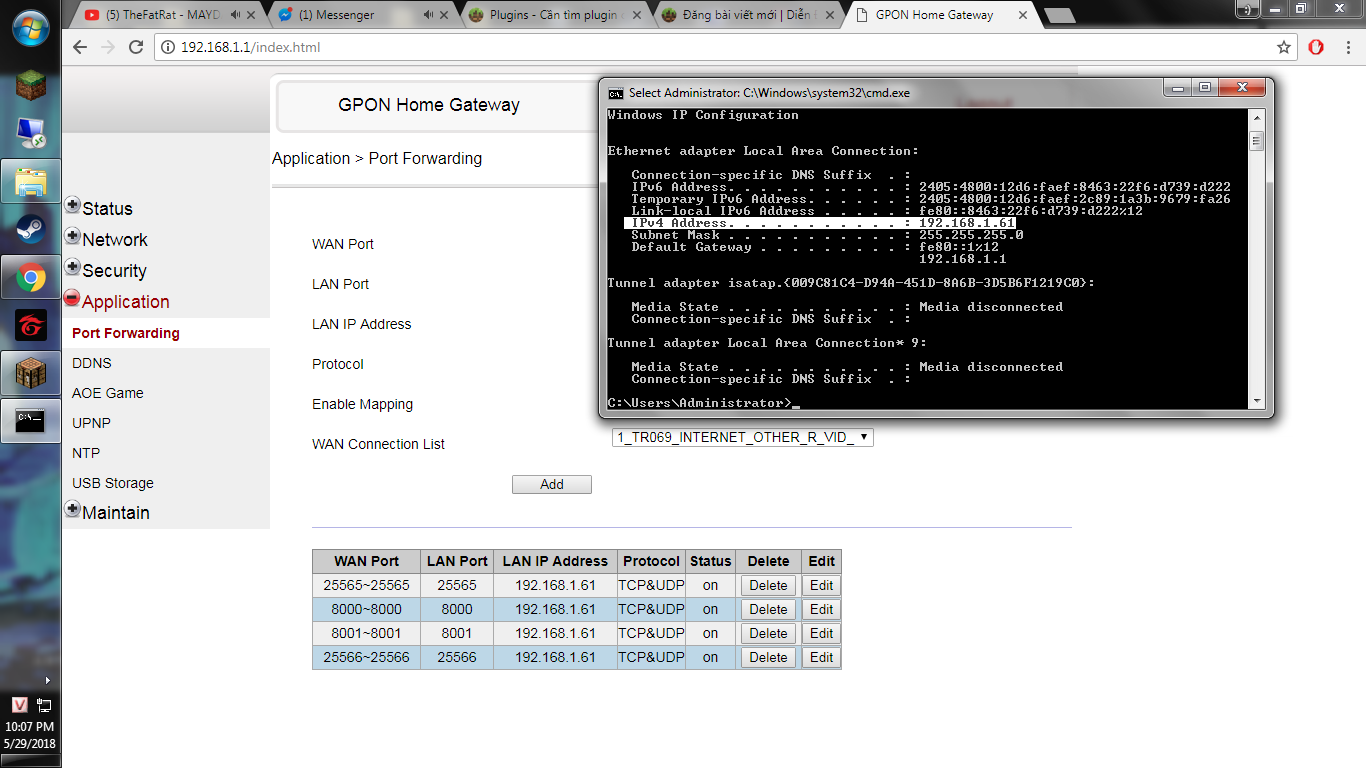Open the UPNP page

[91, 423]
